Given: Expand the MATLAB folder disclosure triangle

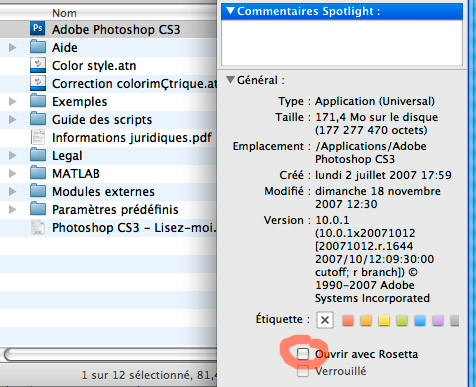Looking at the screenshot, I should coord(12,173).
